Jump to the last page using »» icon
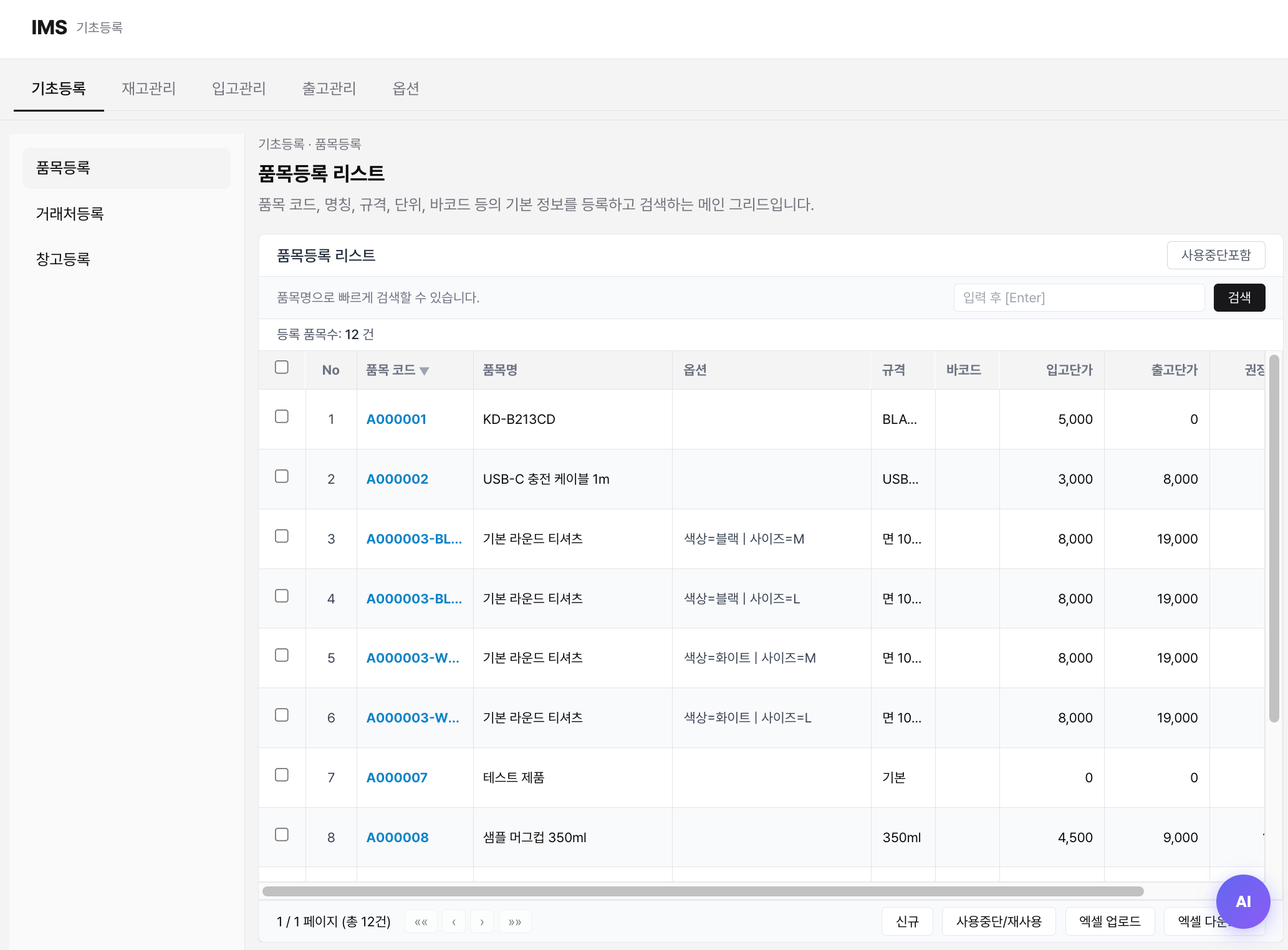The height and width of the screenshot is (950, 1288). (514, 921)
